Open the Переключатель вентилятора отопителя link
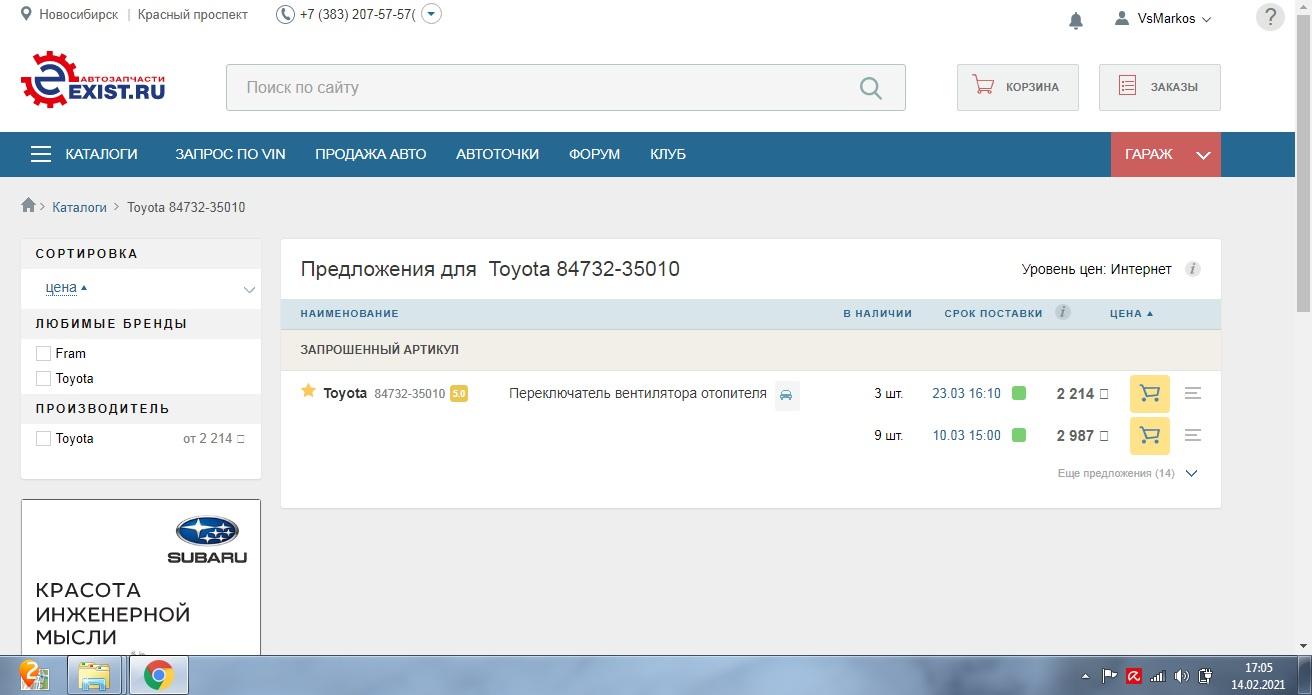Image resolution: width=1312 pixels, height=695 pixels. 638,393
